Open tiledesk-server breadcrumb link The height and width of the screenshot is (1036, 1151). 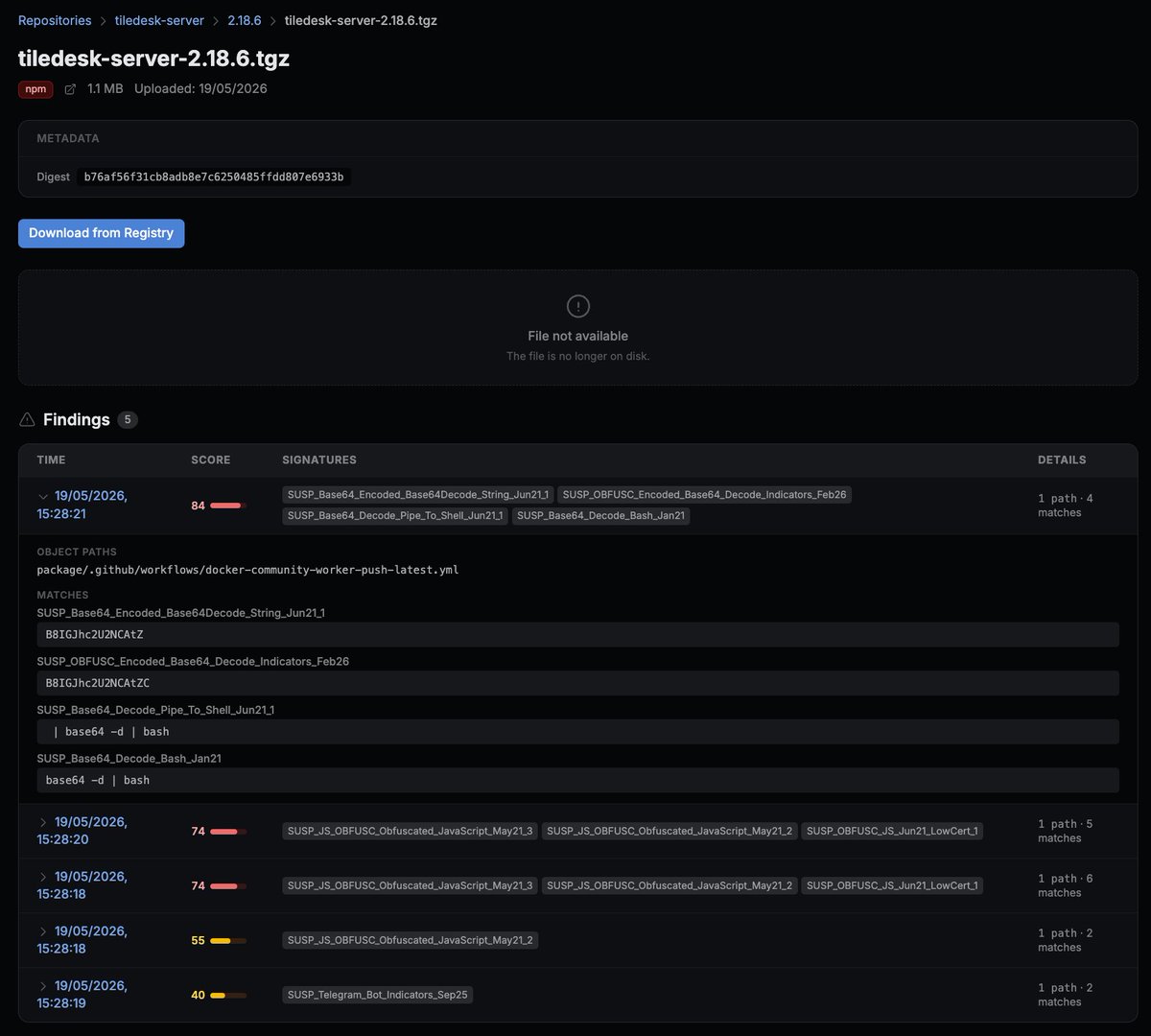point(159,20)
